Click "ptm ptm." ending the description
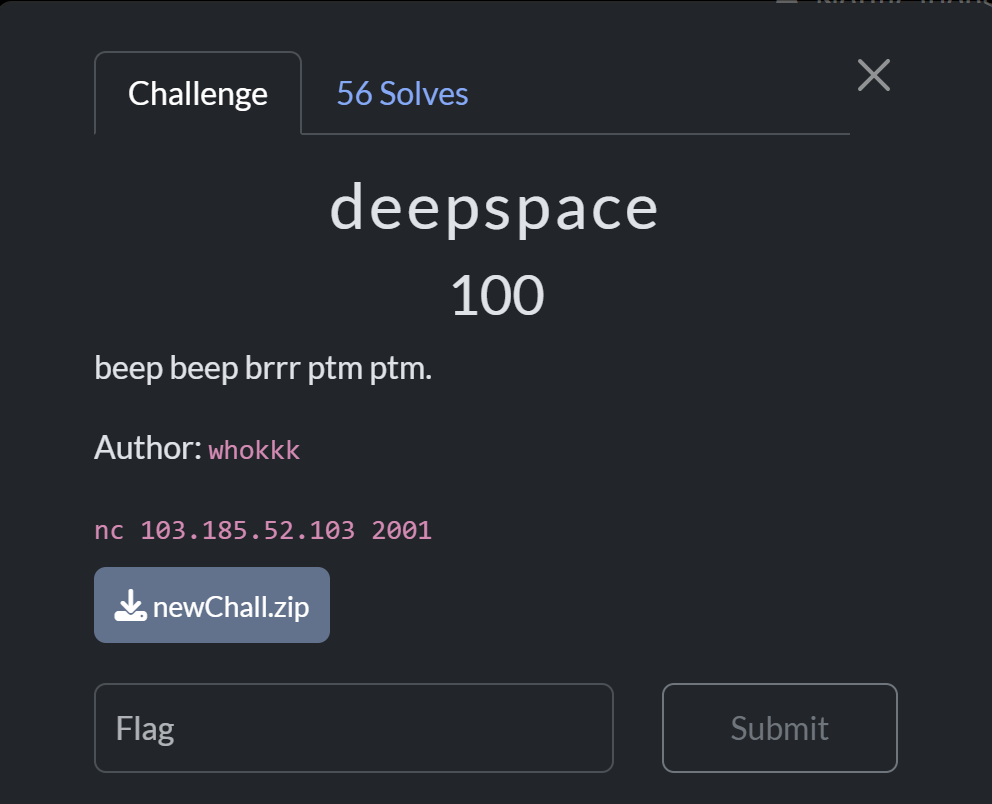 [x=370, y=369]
